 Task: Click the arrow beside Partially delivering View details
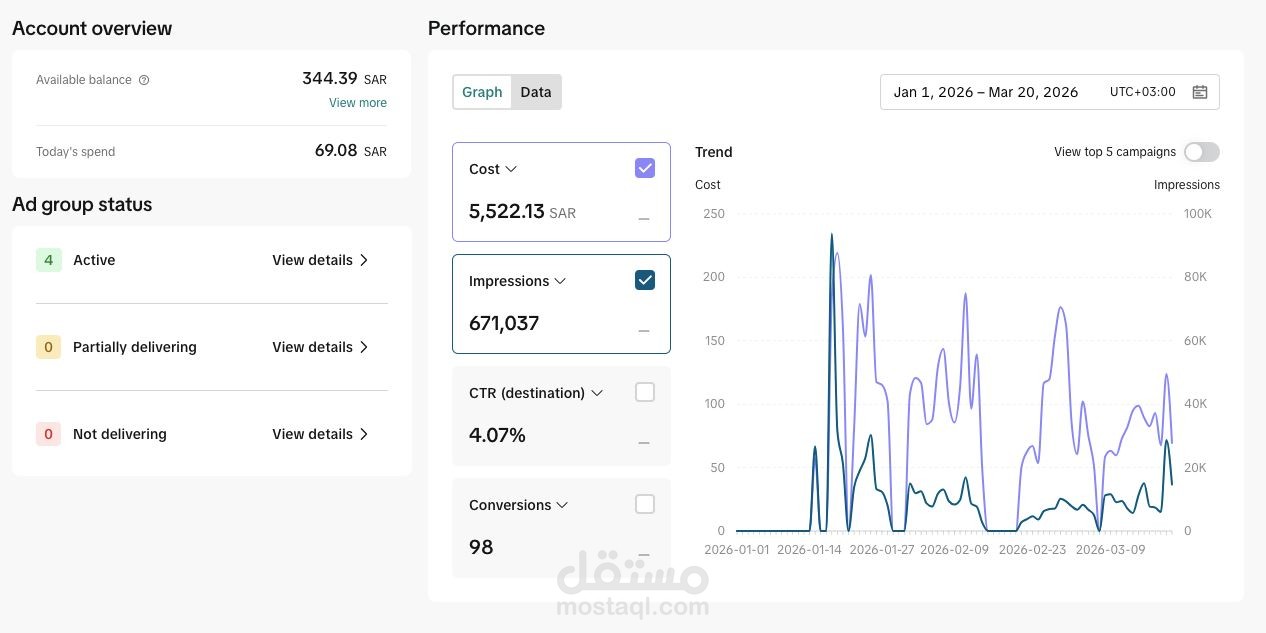coord(364,347)
